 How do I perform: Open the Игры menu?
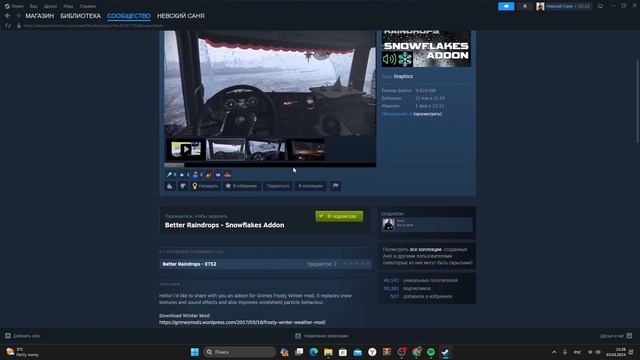click(x=68, y=6)
